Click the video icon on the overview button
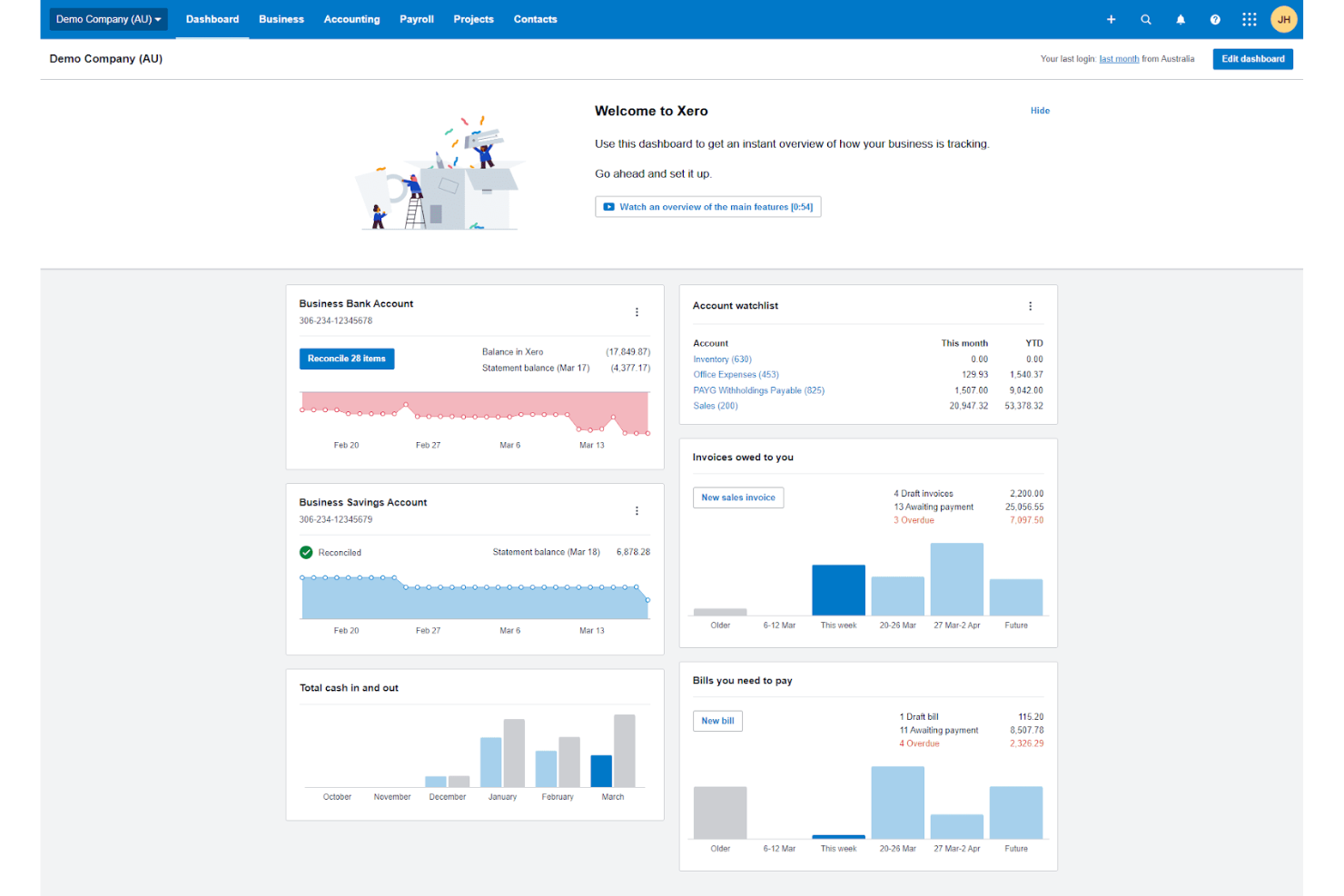1344x896 pixels. tap(609, 207)
